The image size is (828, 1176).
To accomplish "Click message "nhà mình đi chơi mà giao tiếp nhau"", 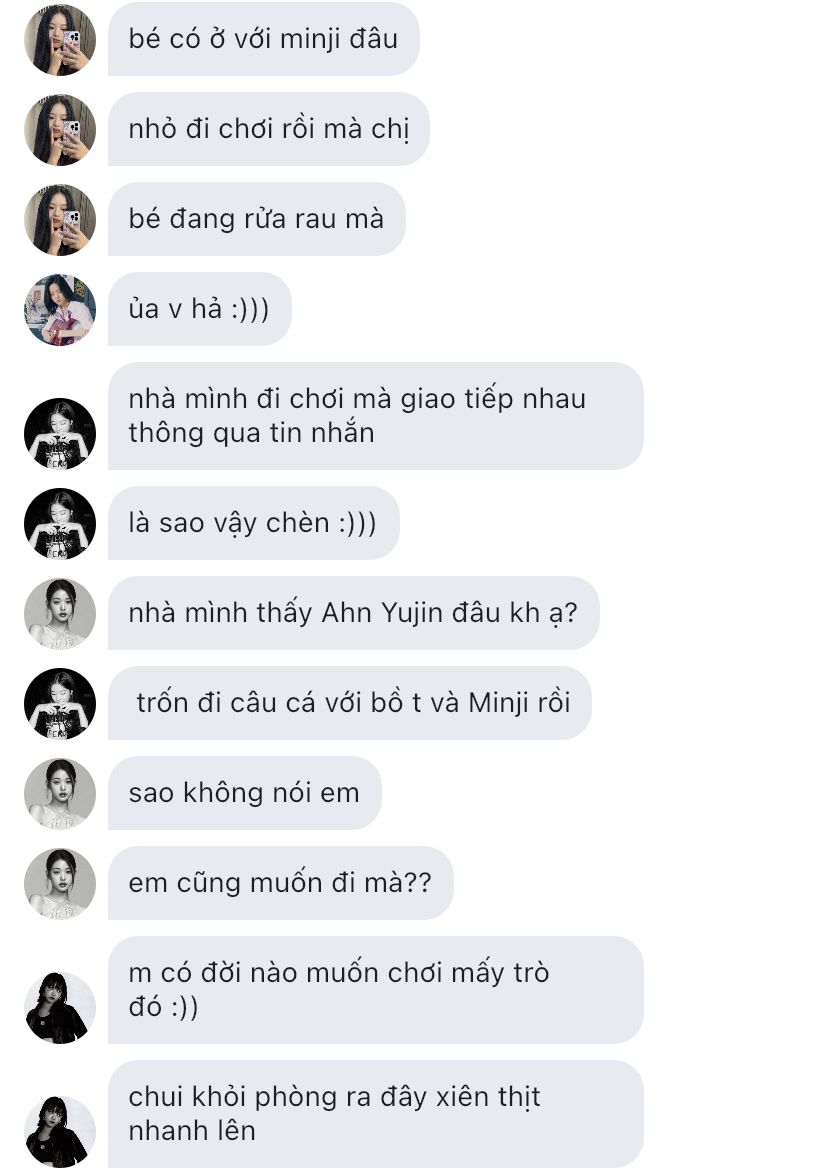I will (375, 416).
